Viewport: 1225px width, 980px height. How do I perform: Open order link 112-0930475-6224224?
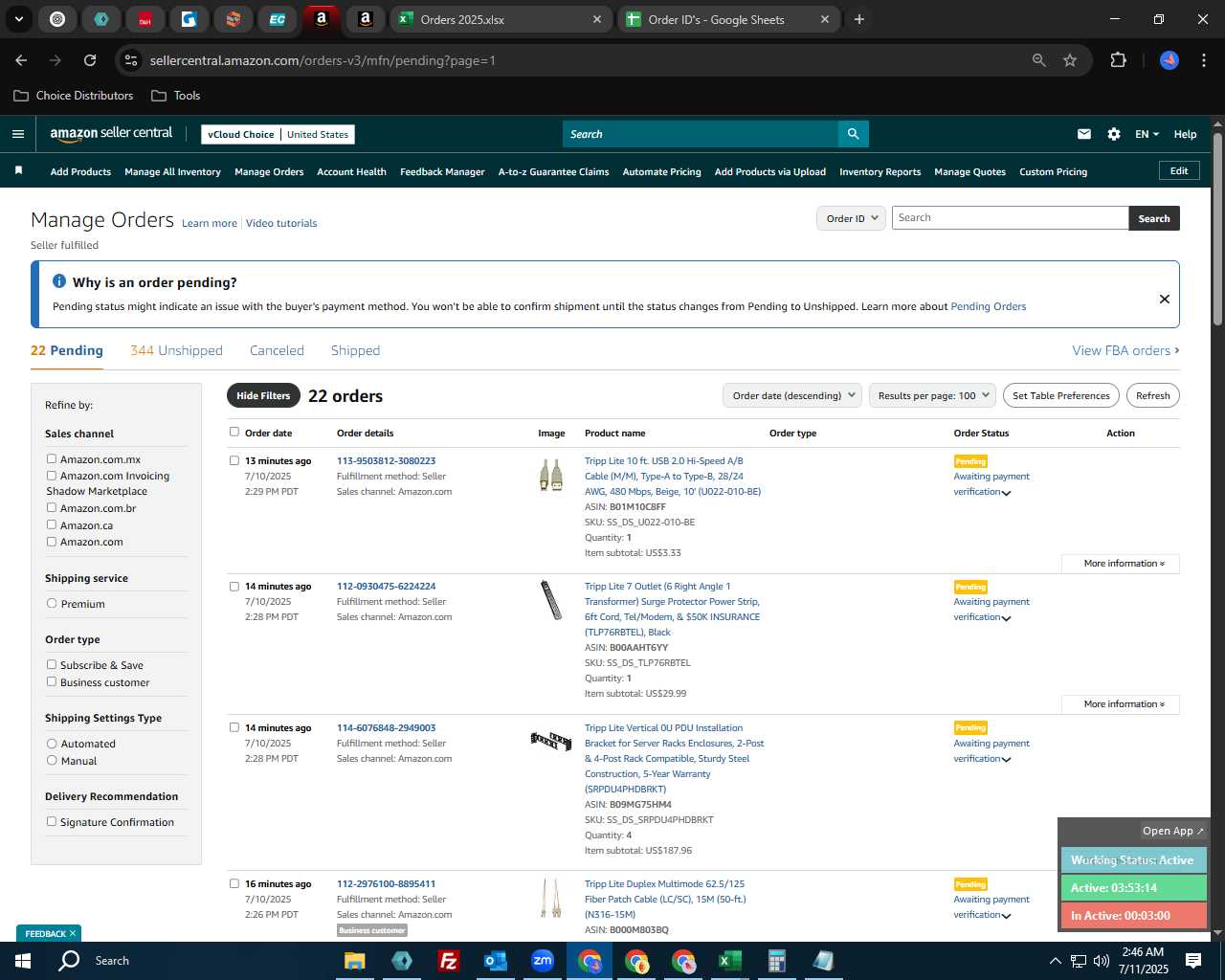coord(386,586)
